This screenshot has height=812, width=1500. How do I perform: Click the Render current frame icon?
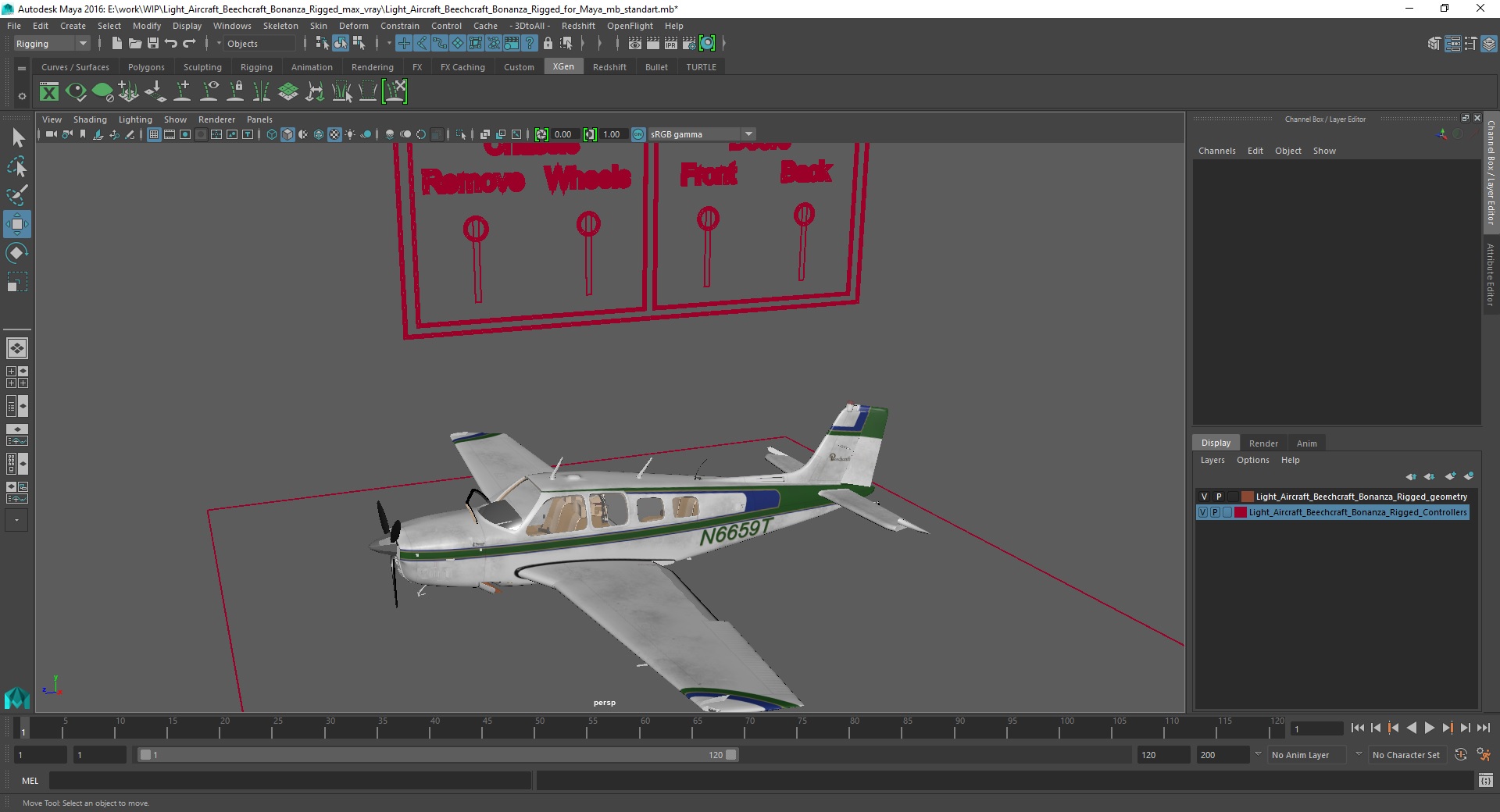(653, 44)
